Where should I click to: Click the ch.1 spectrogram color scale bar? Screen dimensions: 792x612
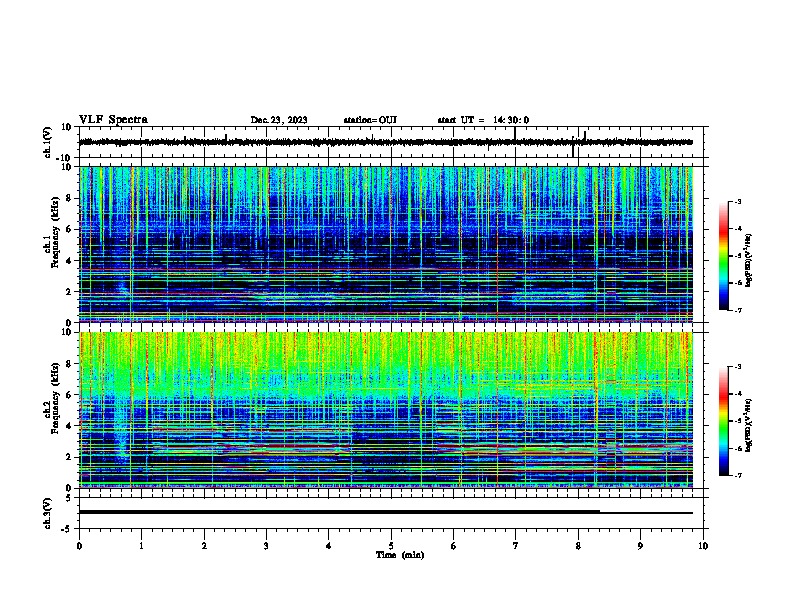(x=723, y=256)
